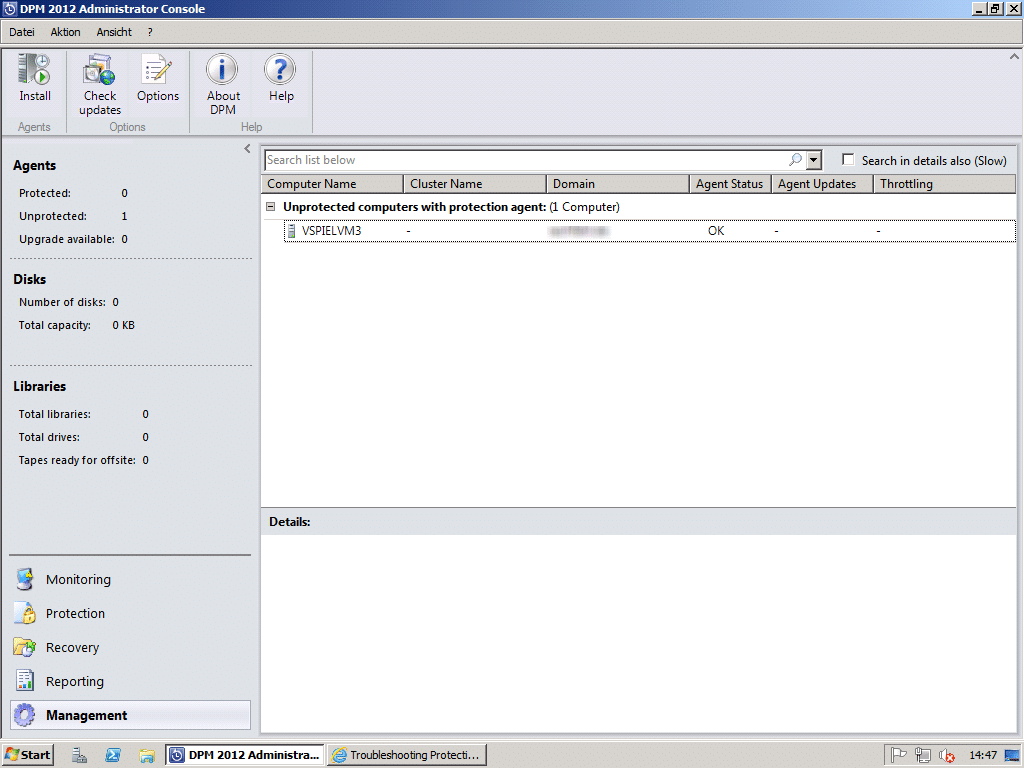
Task: Collapse the Unprotected computers group
Action: 270,206
